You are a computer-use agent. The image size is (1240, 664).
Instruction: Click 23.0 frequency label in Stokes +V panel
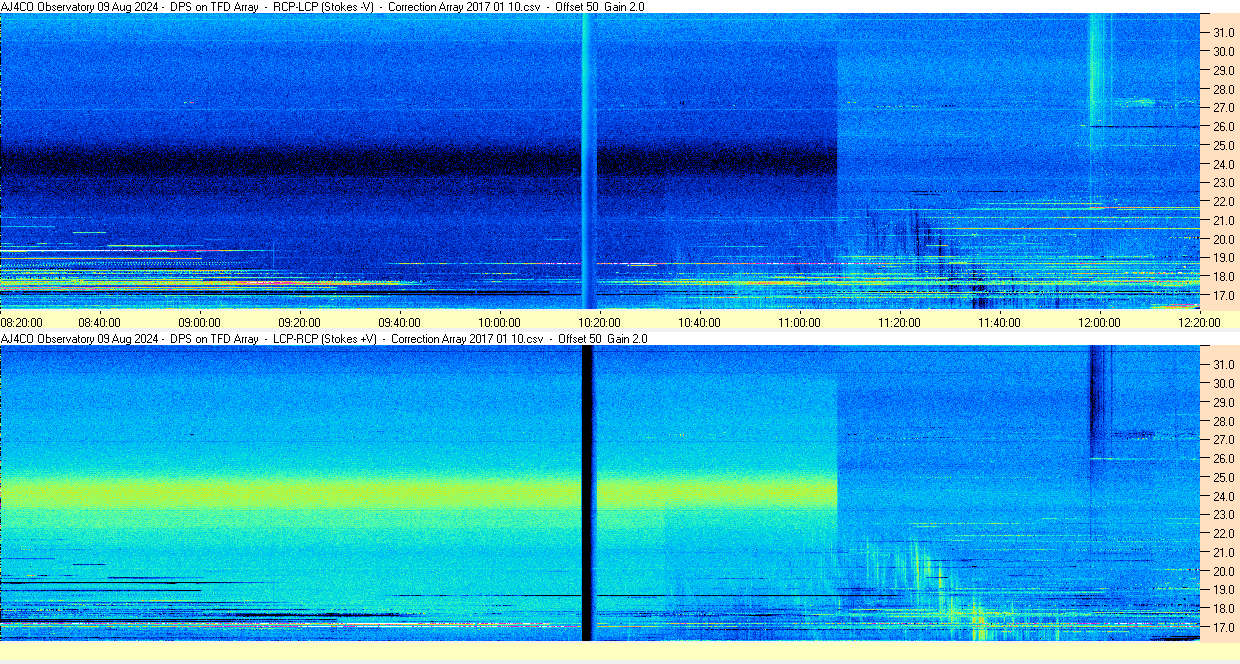[x=1223, y=515]
